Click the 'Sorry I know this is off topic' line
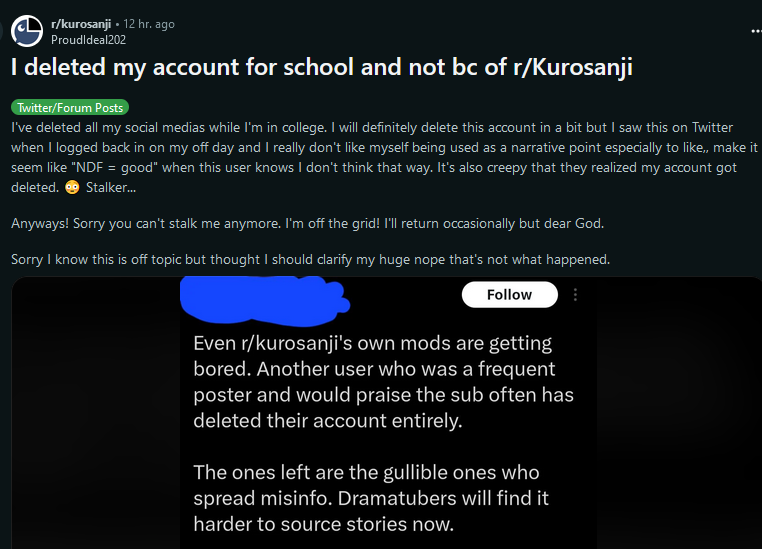This screenshot has height=549, width=762. tap(310, 259)
